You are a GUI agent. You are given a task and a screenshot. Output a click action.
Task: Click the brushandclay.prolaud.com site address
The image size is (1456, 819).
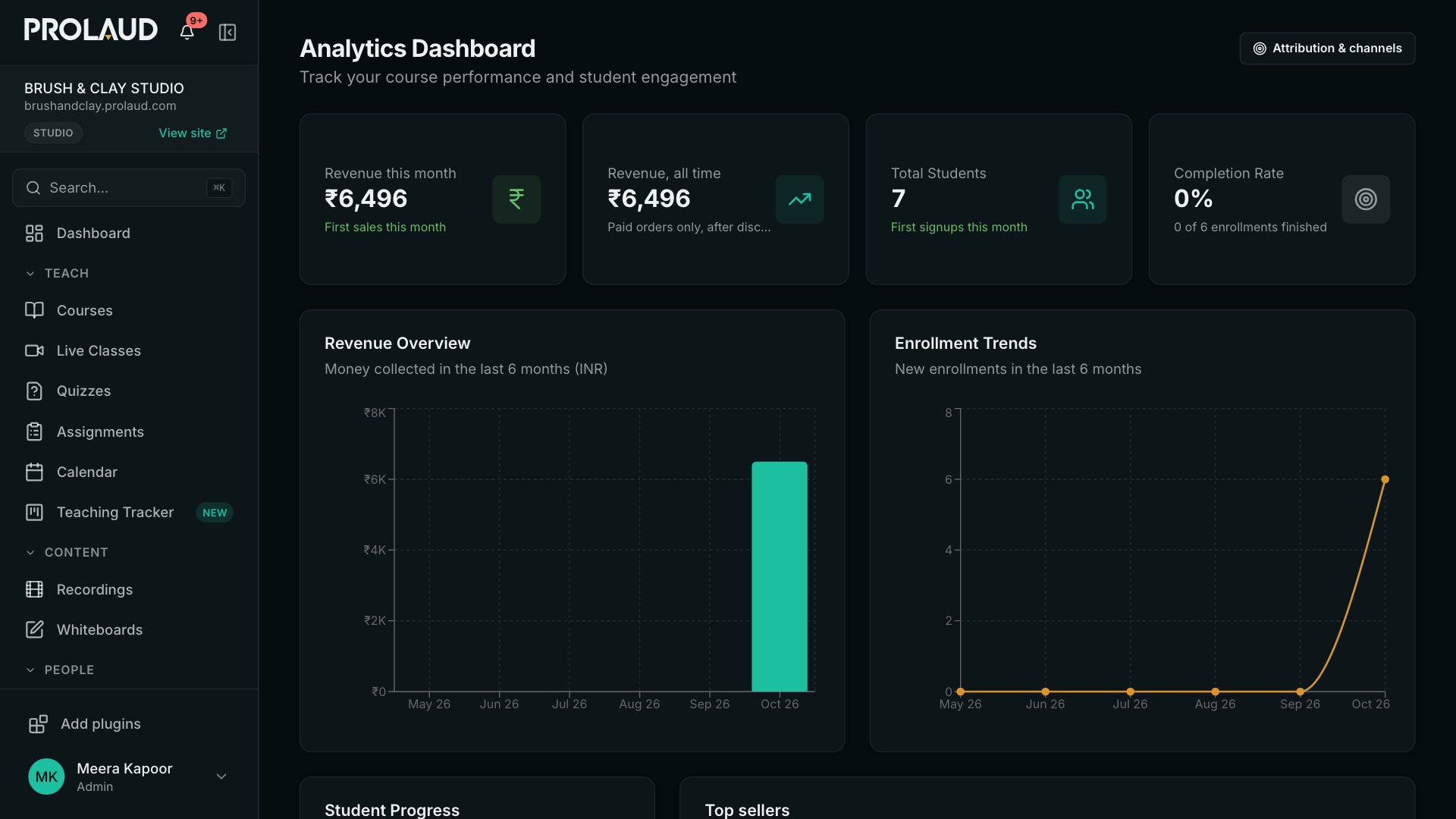[100, 106]
